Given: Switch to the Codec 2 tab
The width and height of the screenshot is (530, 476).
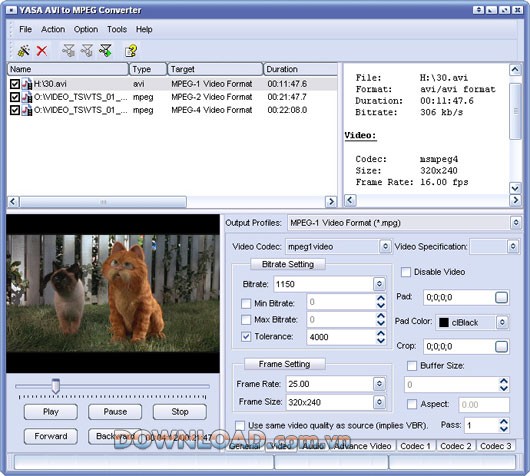Looking at the screenshot, I should pos(456,446).
